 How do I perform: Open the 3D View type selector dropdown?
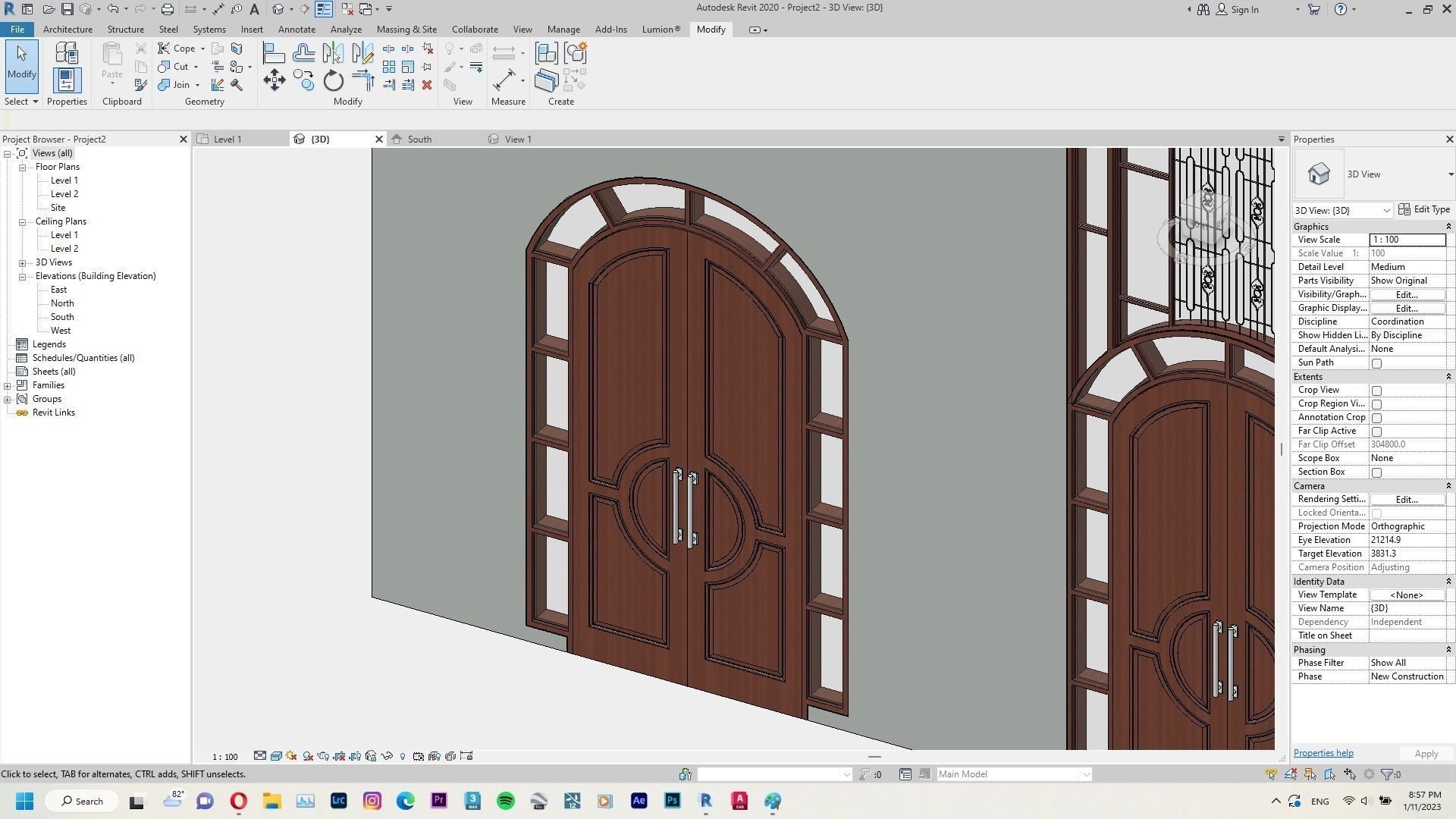click(1388, 210)
